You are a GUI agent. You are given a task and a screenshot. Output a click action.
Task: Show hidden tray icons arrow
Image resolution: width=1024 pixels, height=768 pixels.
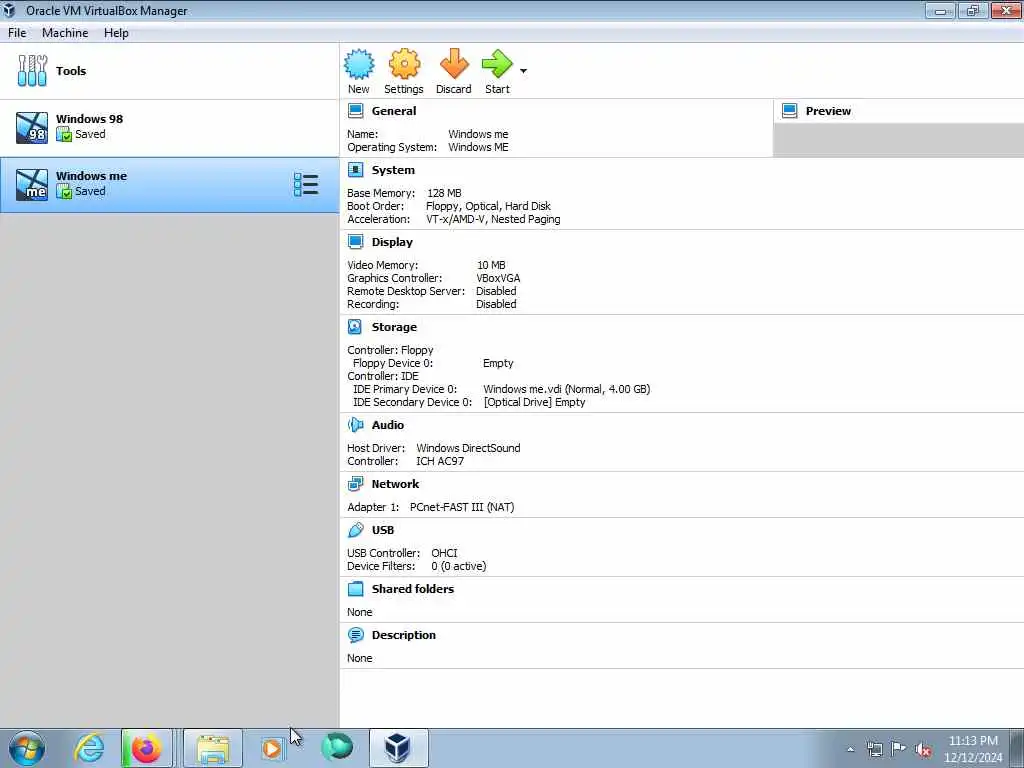(x=850, y=750)
